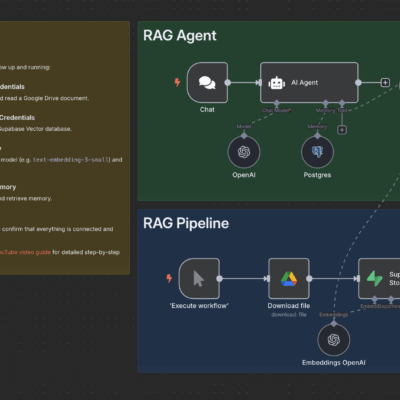Follow the YouTube video guide link
Viewport: 400px width, 400px height.
coord(25,252)
